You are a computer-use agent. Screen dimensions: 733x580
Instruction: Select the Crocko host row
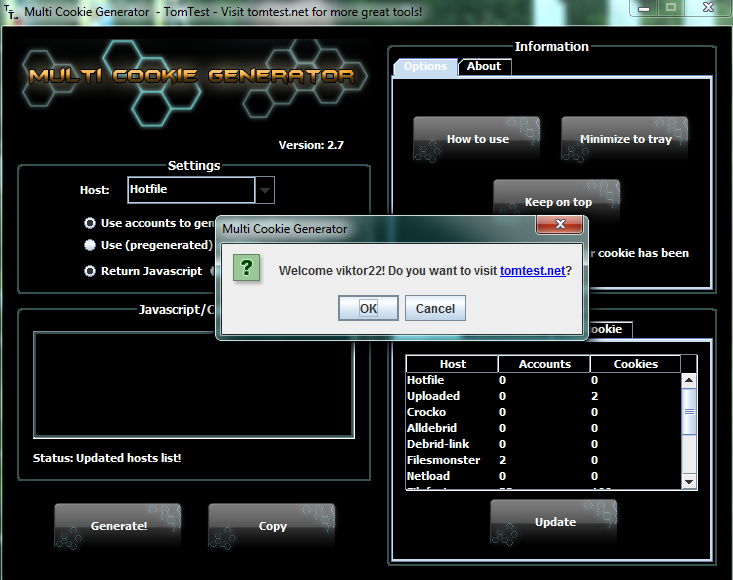544,412
